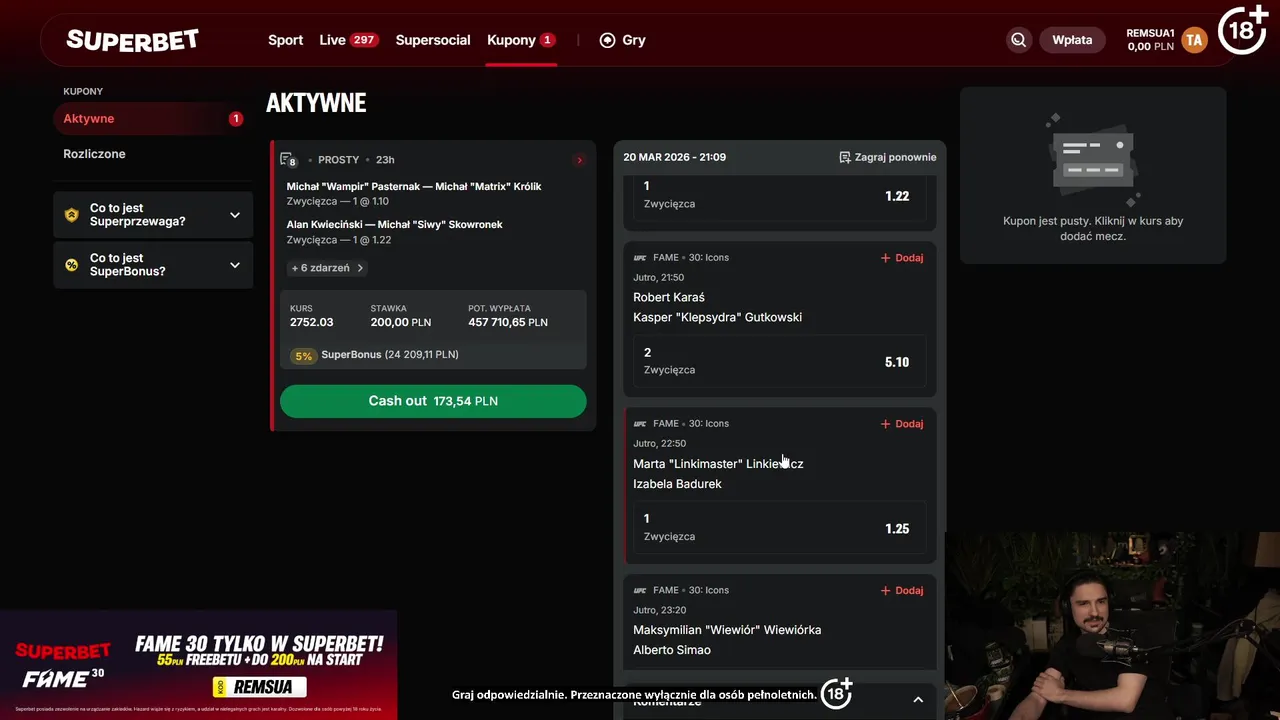The width and height of the screenshot is (1280, 720).
Task: Click the potential payout 457 710,65 PLN
Action: [508, 322]
